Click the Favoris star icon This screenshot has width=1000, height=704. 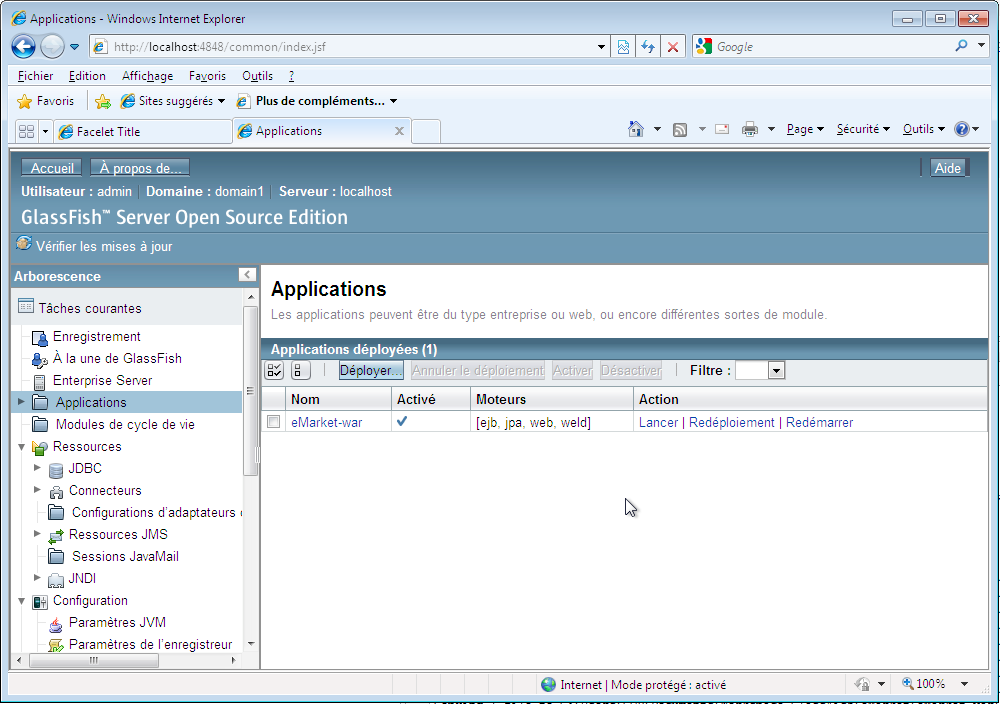click(24, 101)
